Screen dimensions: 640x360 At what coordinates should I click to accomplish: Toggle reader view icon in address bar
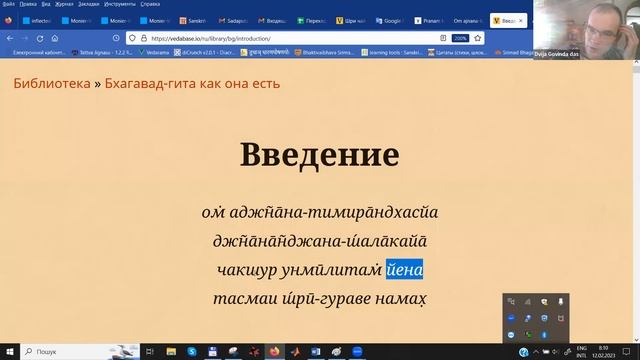pyautogui.click(x=443, y=38)
